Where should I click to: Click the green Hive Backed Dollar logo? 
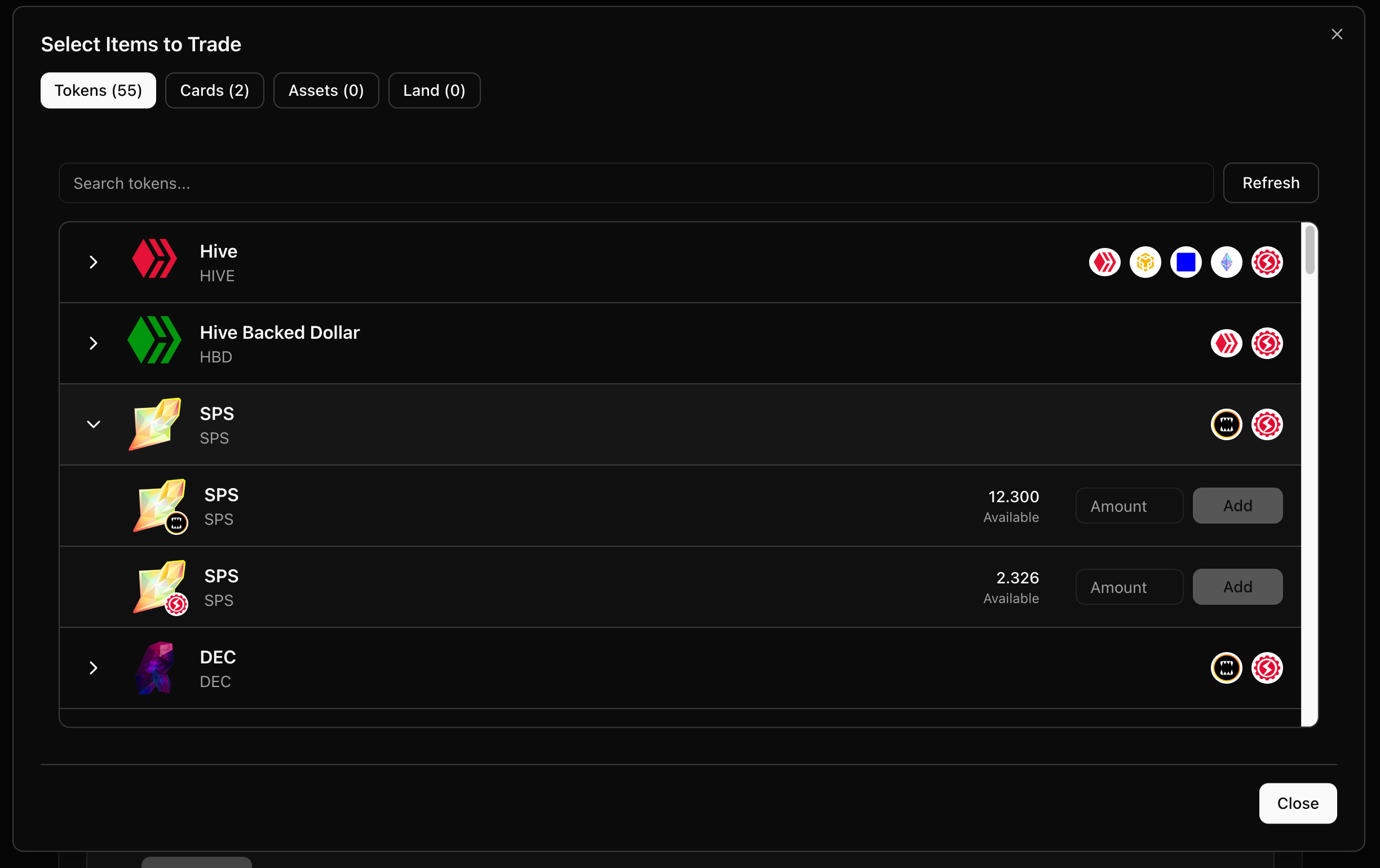pyautogui.click(x=154, y=340)
